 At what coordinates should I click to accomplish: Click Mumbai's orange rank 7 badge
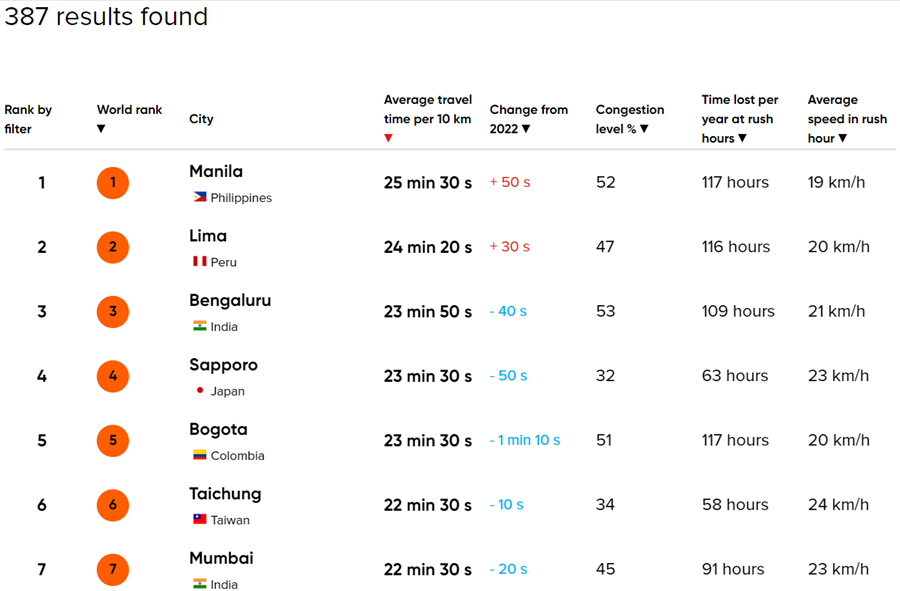tap(112, 569)
